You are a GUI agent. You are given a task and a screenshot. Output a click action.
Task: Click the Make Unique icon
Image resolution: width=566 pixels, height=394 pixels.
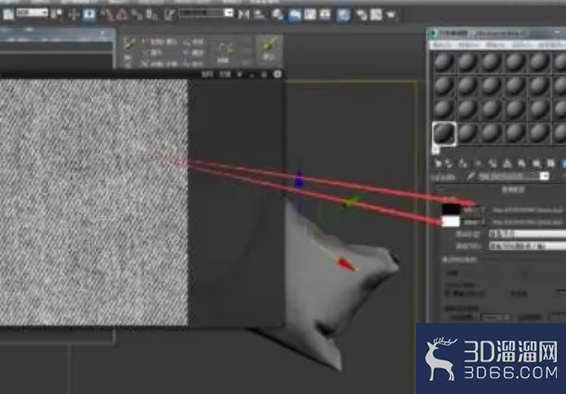tap(507, 164)
